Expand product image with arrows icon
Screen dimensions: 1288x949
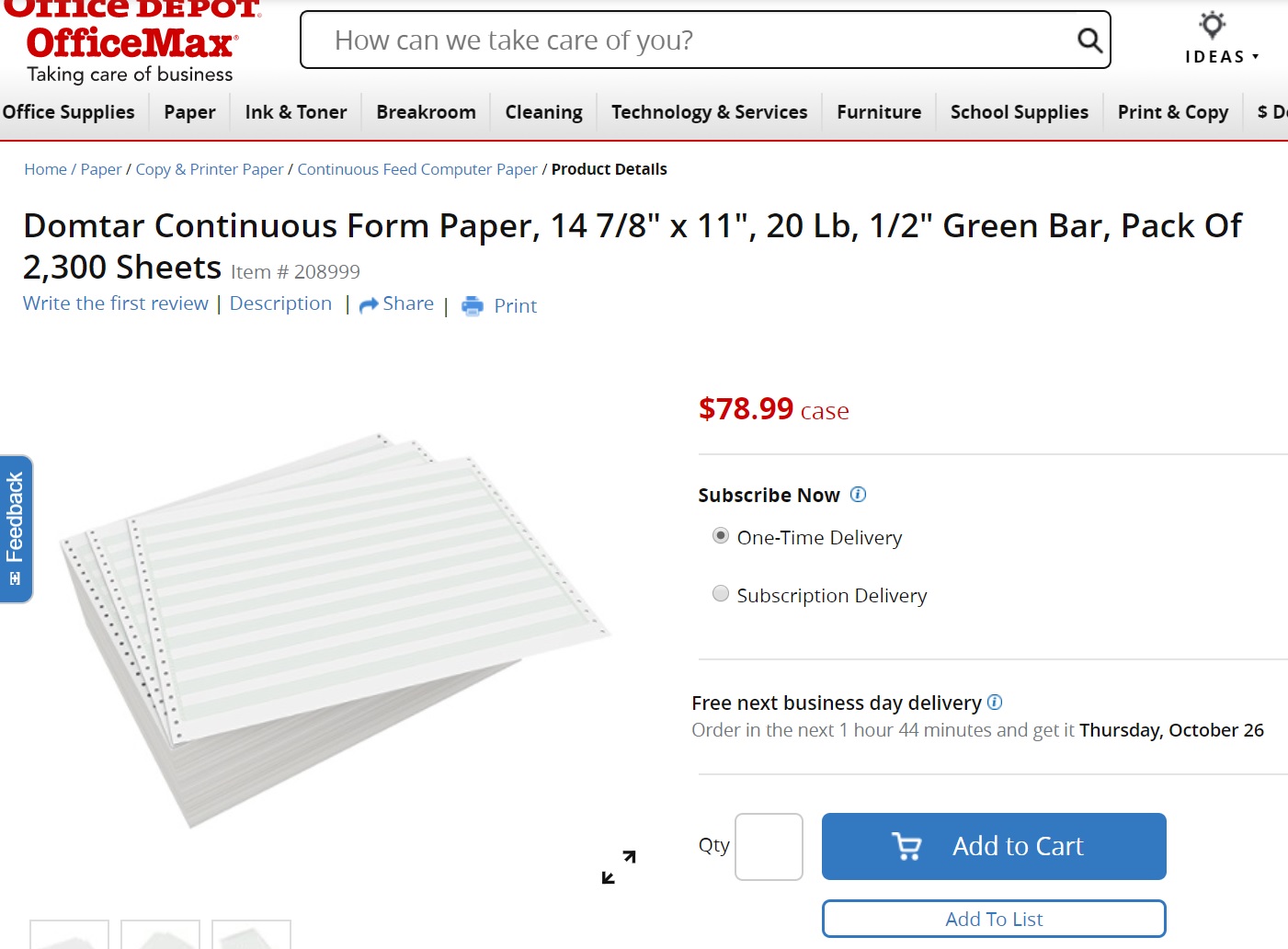click(619, 867)
